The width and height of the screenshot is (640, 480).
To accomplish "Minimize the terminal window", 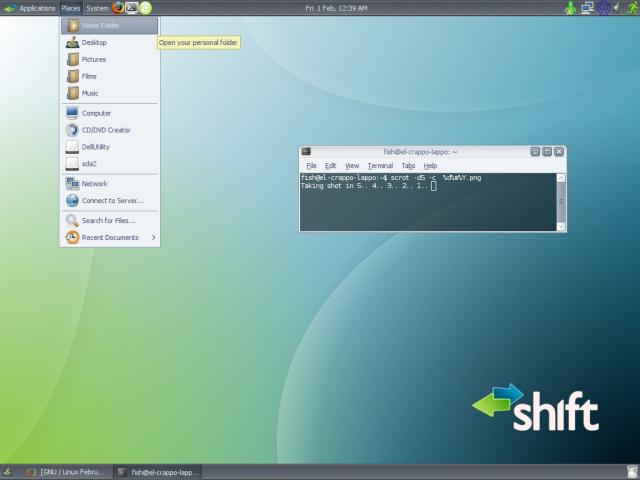I will (535, 151).
